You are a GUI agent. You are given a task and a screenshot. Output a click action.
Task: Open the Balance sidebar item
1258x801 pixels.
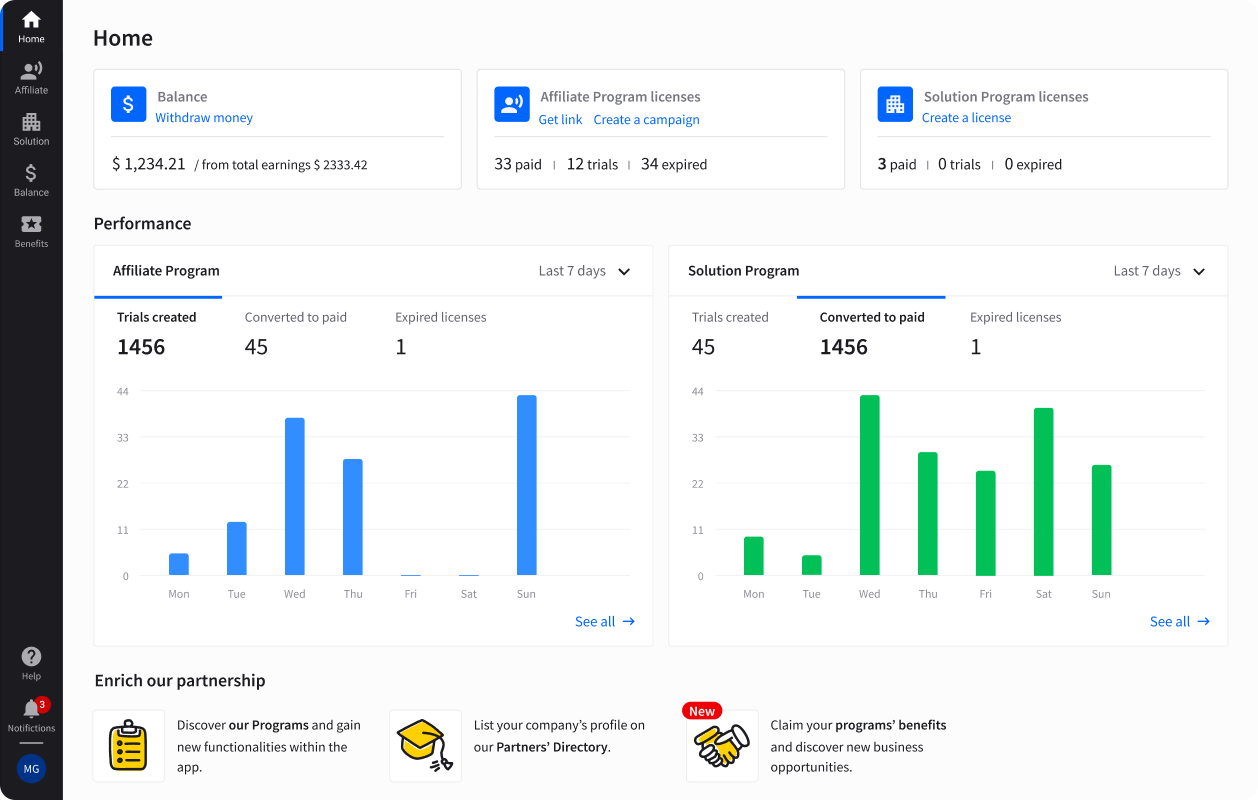coord(31,179)
